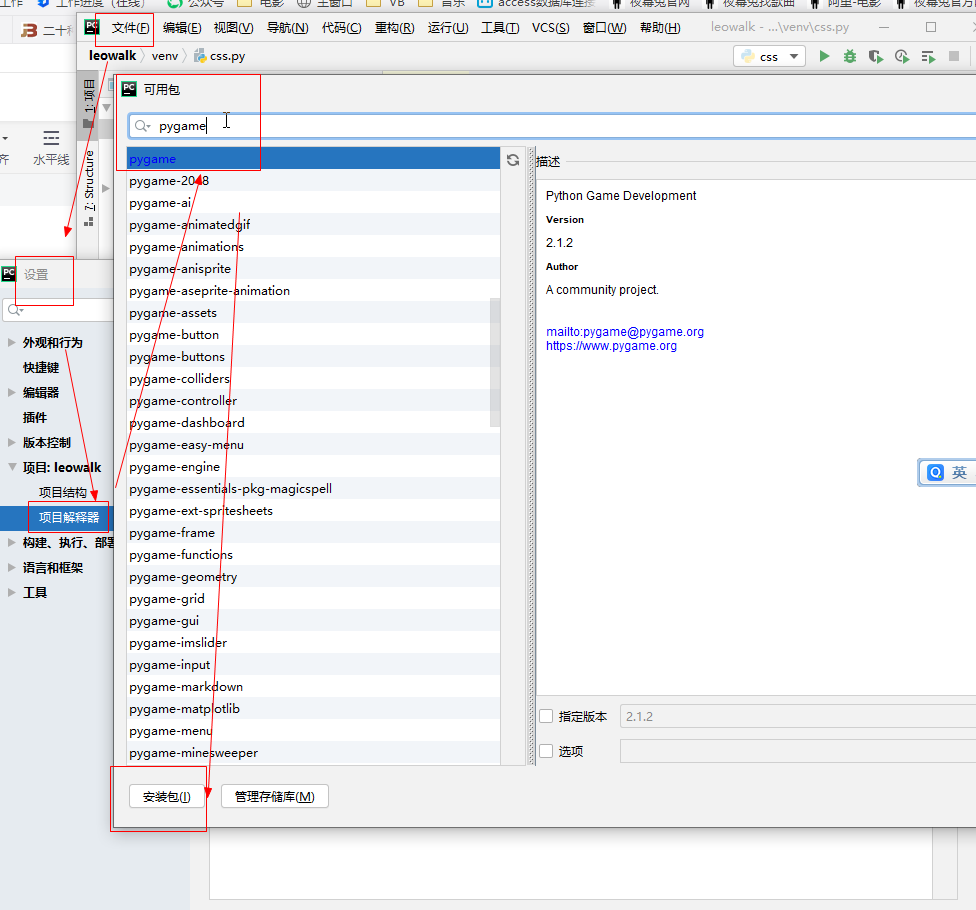Click the 管理存储库(M) button
976x910 pixels.
274,796
